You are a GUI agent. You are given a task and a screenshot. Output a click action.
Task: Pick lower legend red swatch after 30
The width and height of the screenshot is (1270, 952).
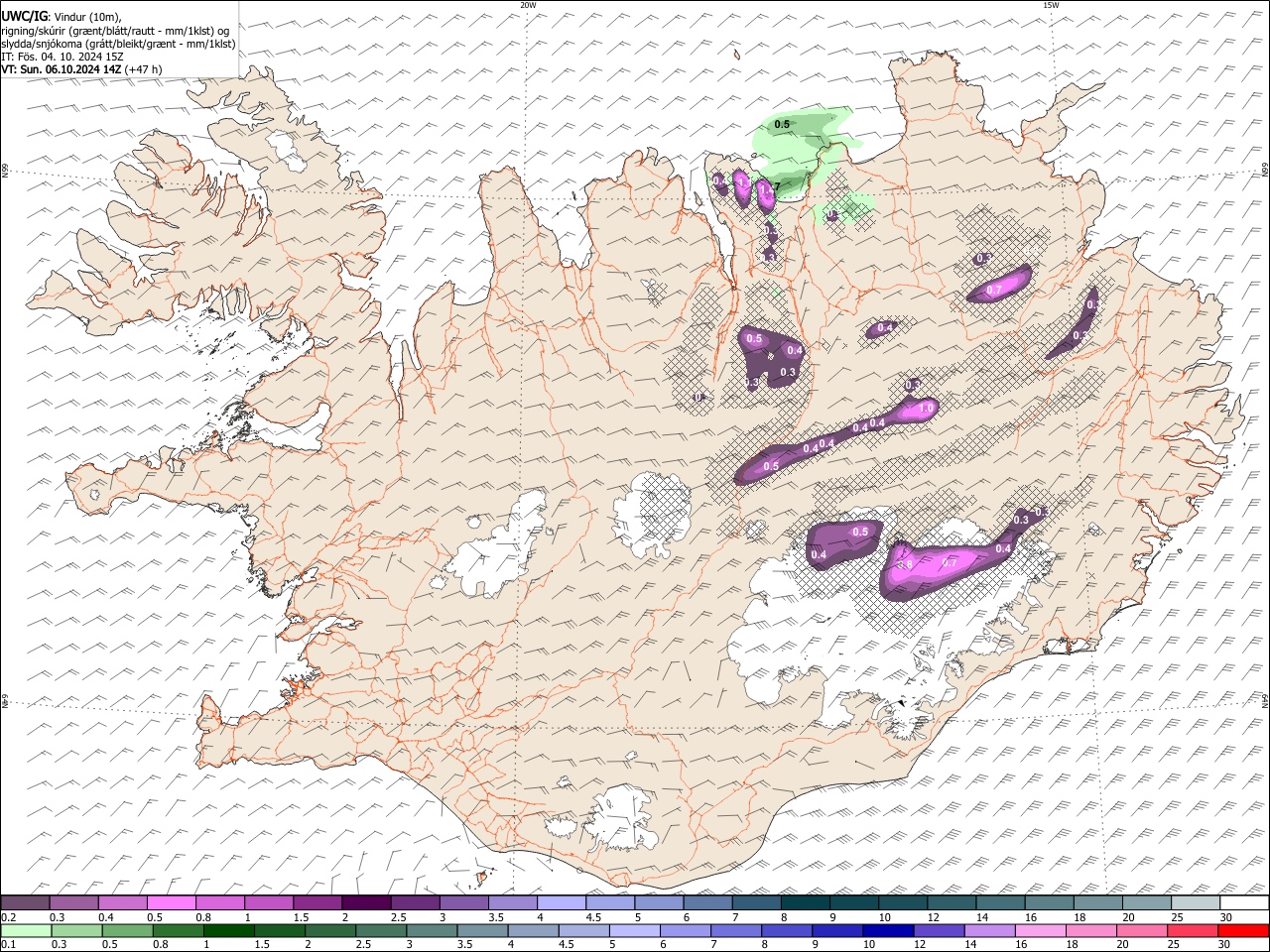tap(1244, 930)
